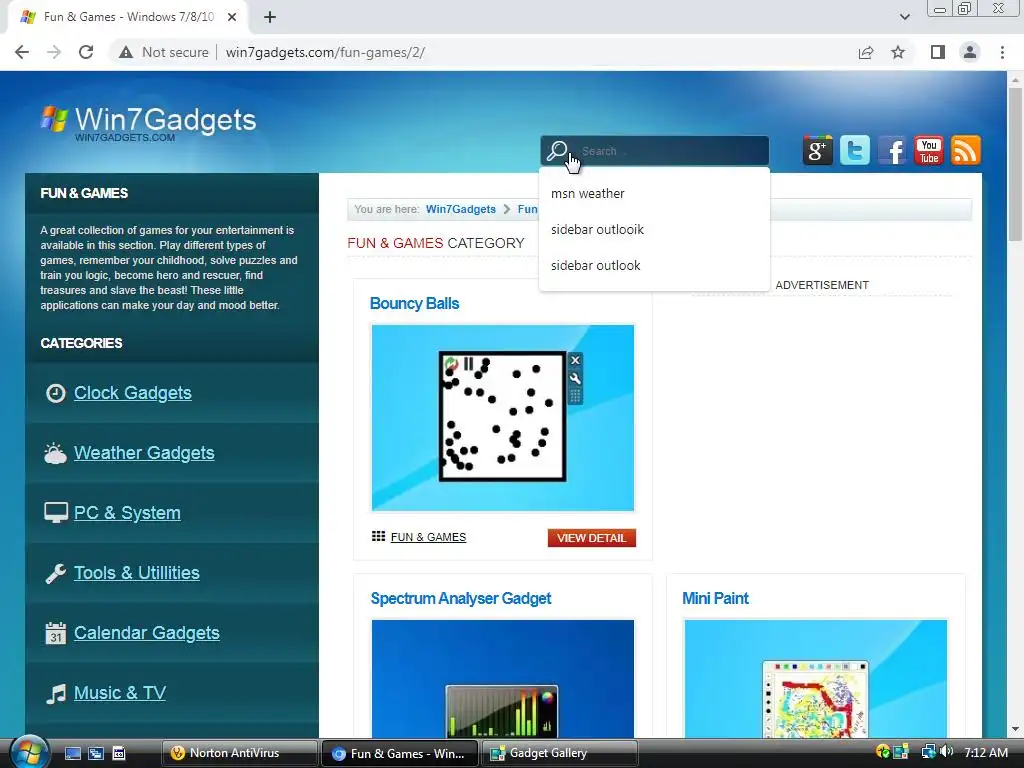Click the weather icon beside Weather Gadgets
Image resolution: width=1024 pixels, height=768 pixels.
[x=56, y=453]
